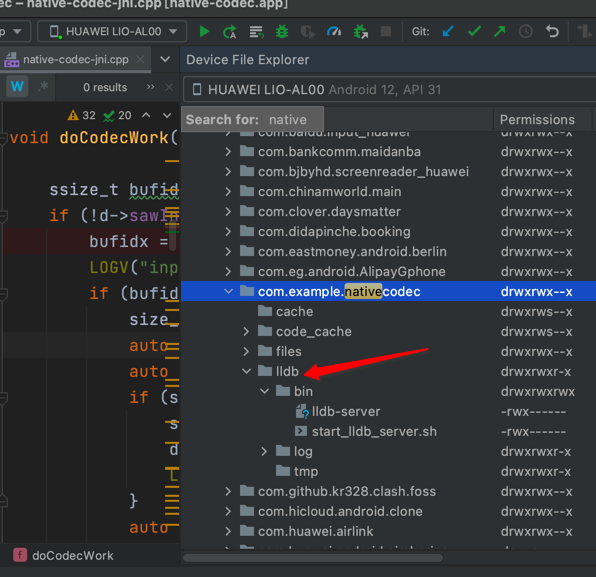596x577 pixels.
Task: Attach debugger to Android process icon
Action: 360,32
